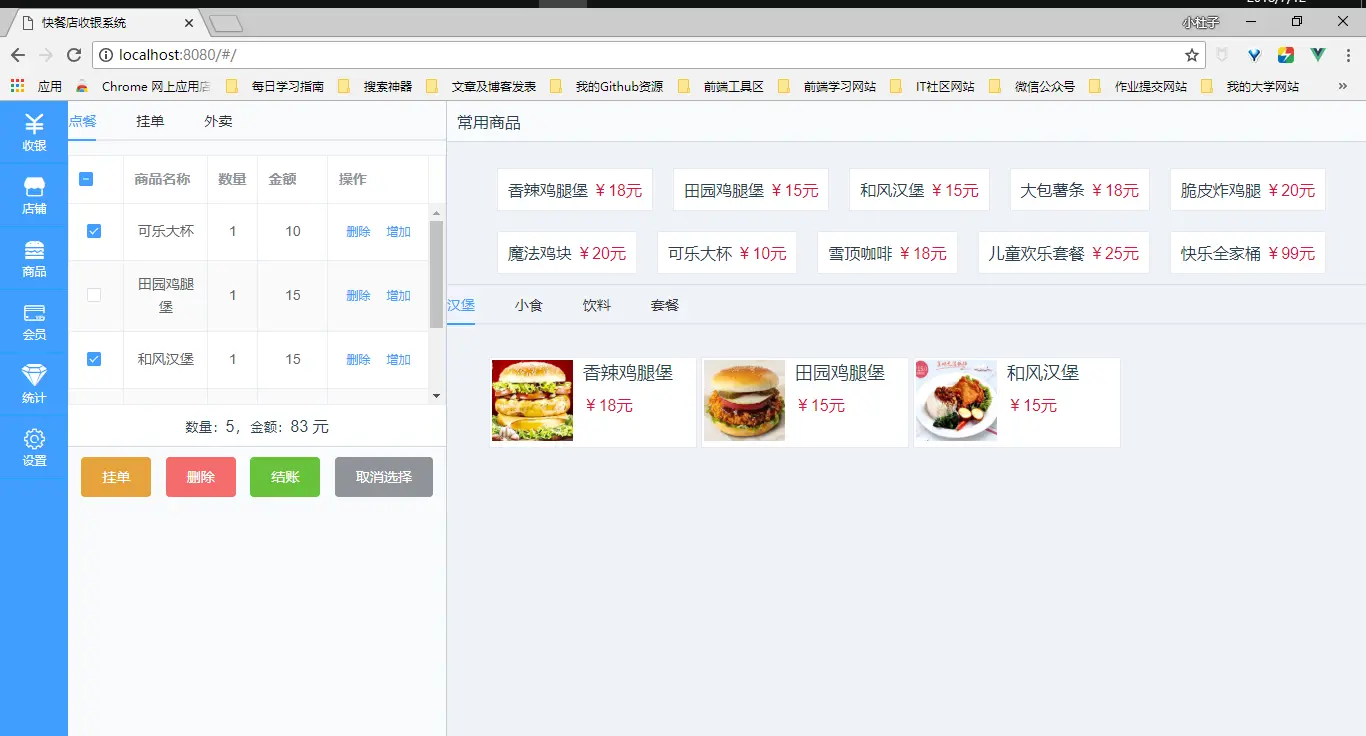Add 香辣鸡腿堡 ¥18元 common item
1366x736 pixels.
(x=575, y=190)
